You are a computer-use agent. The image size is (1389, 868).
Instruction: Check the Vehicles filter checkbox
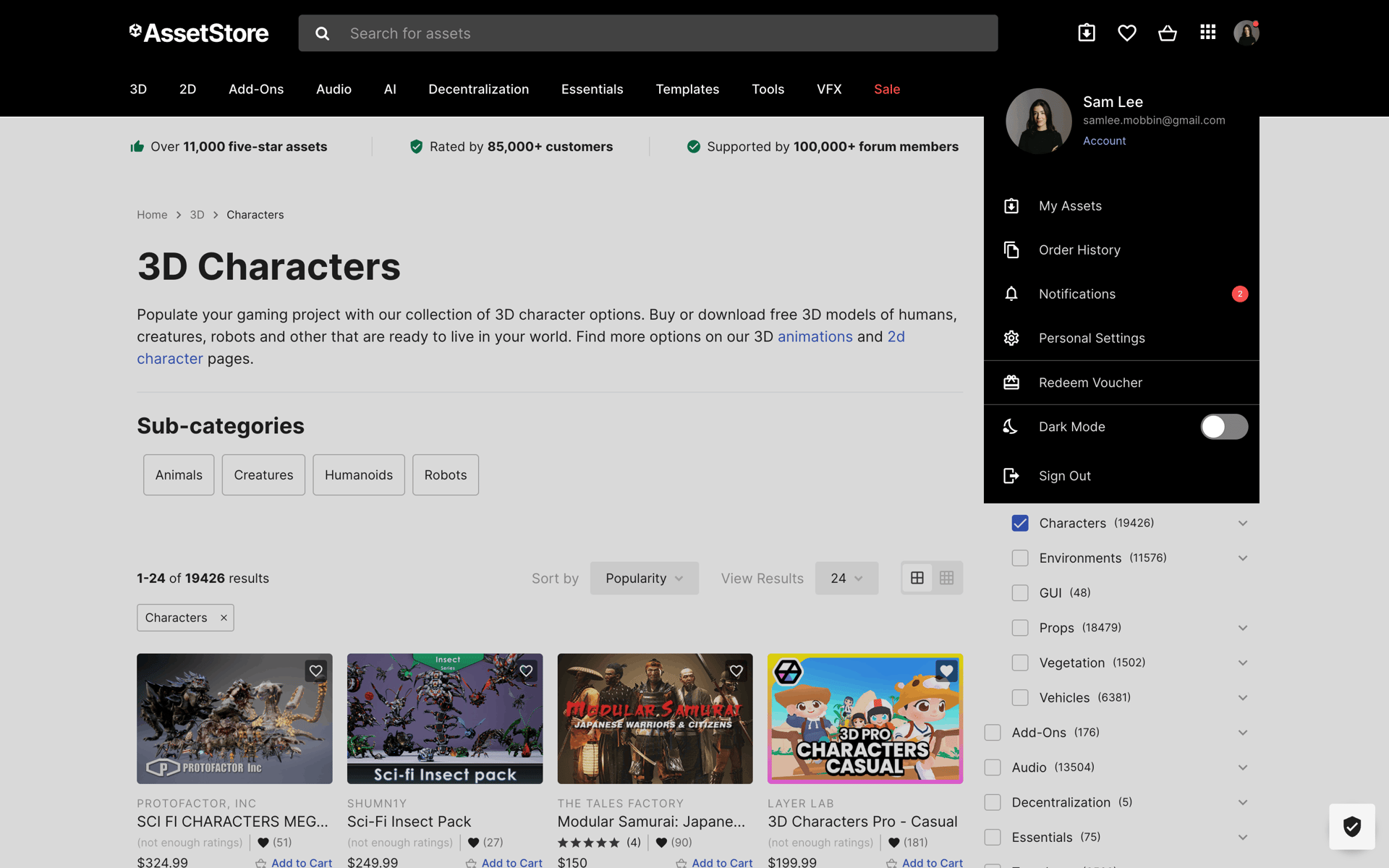pyautogui.click(x=1020, y=697)
